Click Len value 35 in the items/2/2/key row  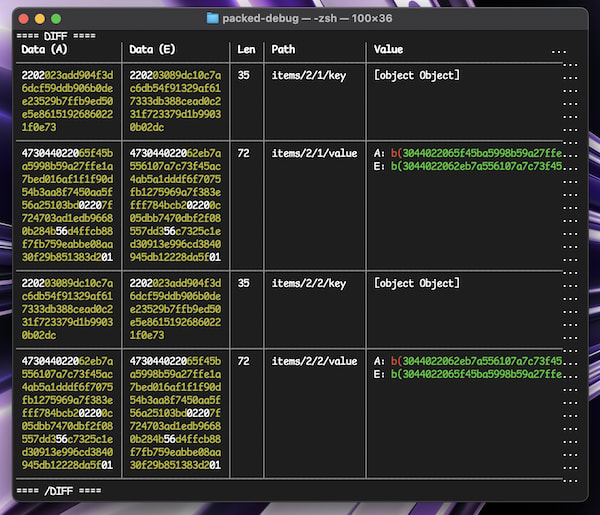point(243,284)
